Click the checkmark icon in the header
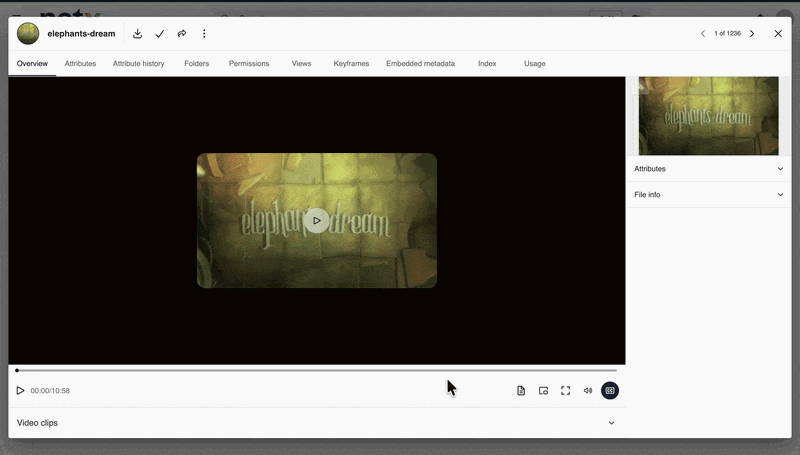The width and height of the screenshot is (800, 455). click(x=160, y=34)
